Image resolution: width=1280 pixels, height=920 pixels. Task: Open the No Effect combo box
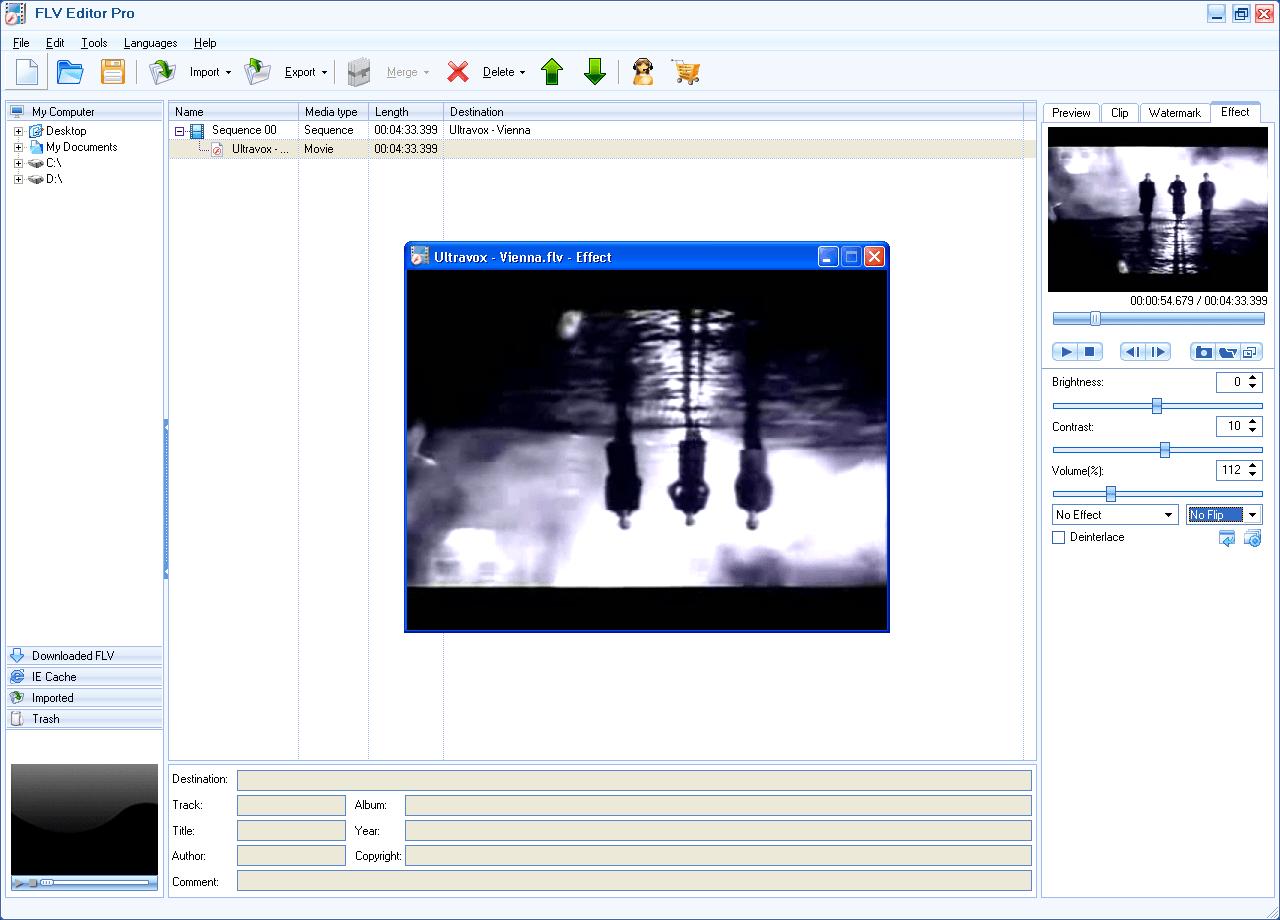coord(1115,515)
